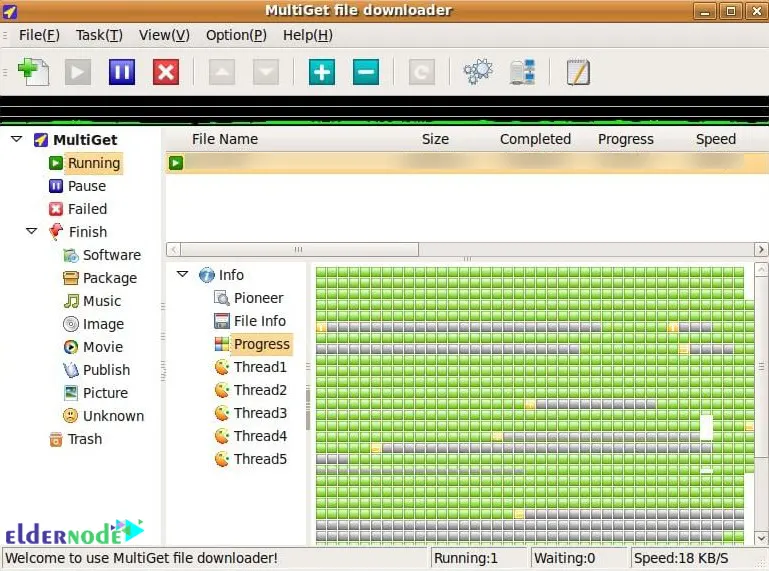
Task: Click the Move Up arrow toolbar icon
Action: 222,73
